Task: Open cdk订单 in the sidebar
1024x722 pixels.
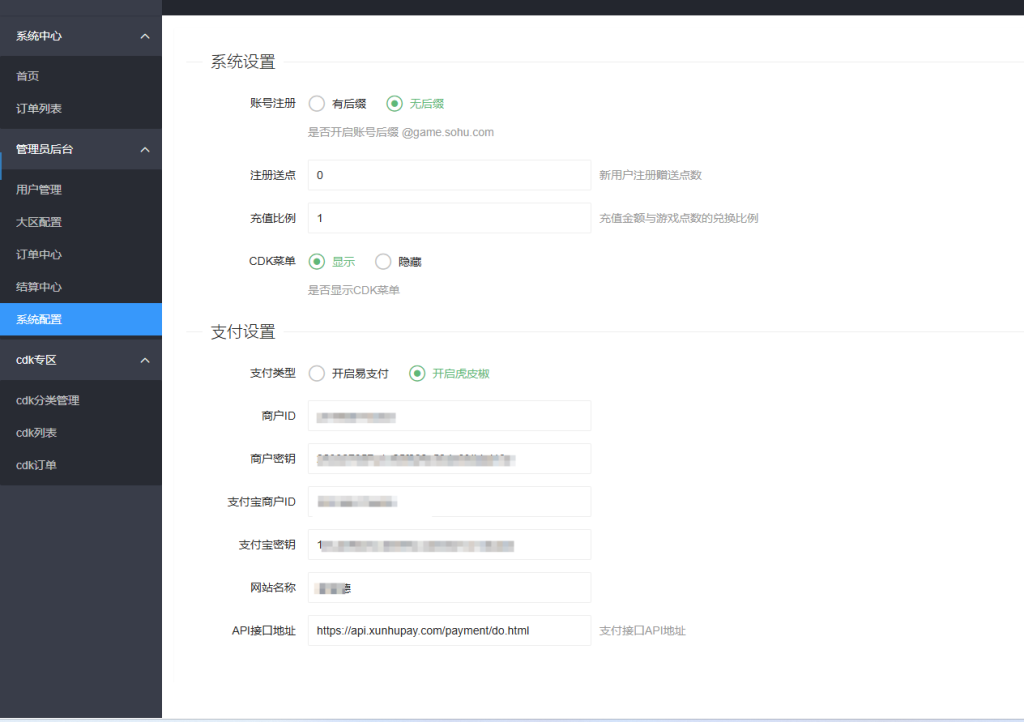Action: click(36, 465)
